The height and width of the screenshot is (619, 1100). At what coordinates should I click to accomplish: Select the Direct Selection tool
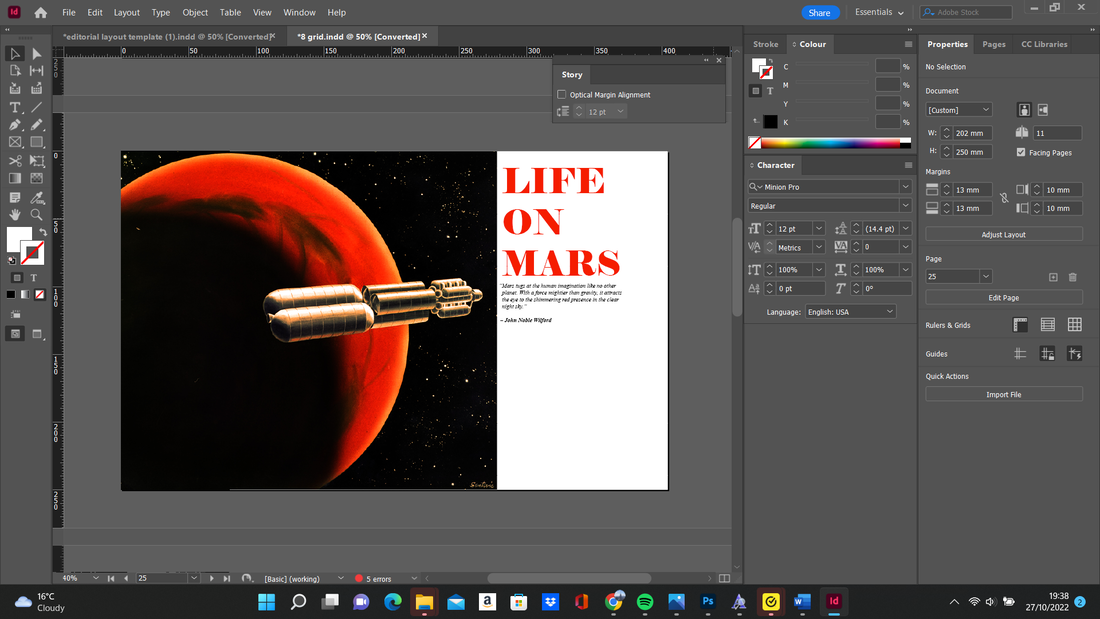point(36,54)
